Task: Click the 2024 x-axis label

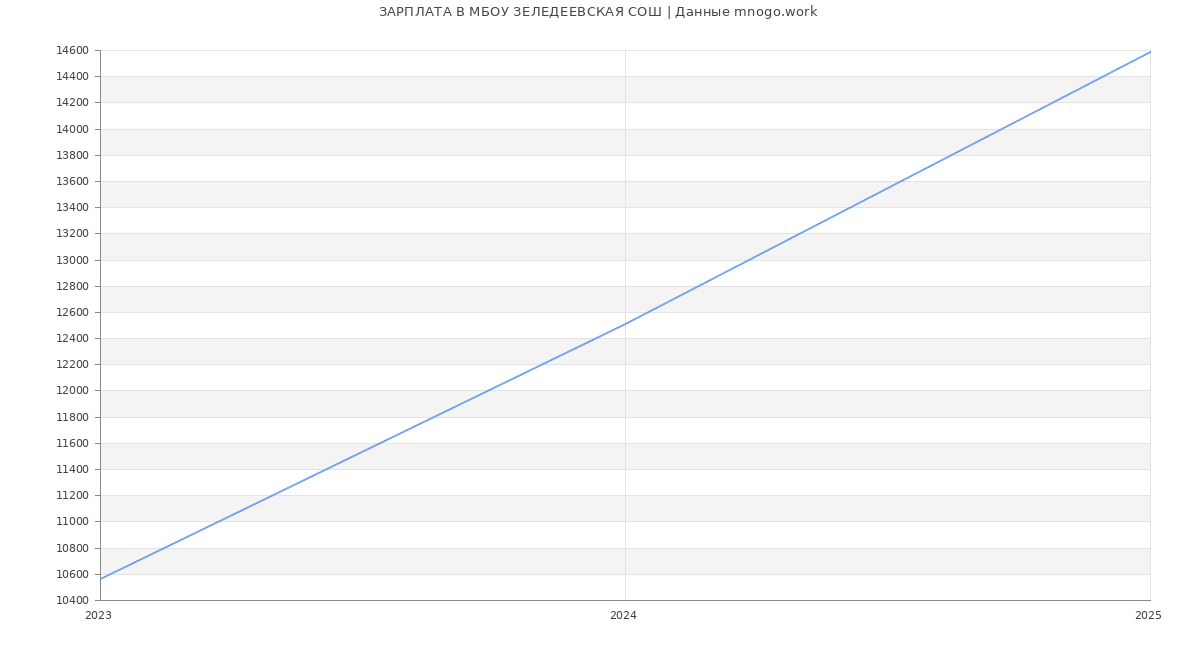Action: point(623,616)
